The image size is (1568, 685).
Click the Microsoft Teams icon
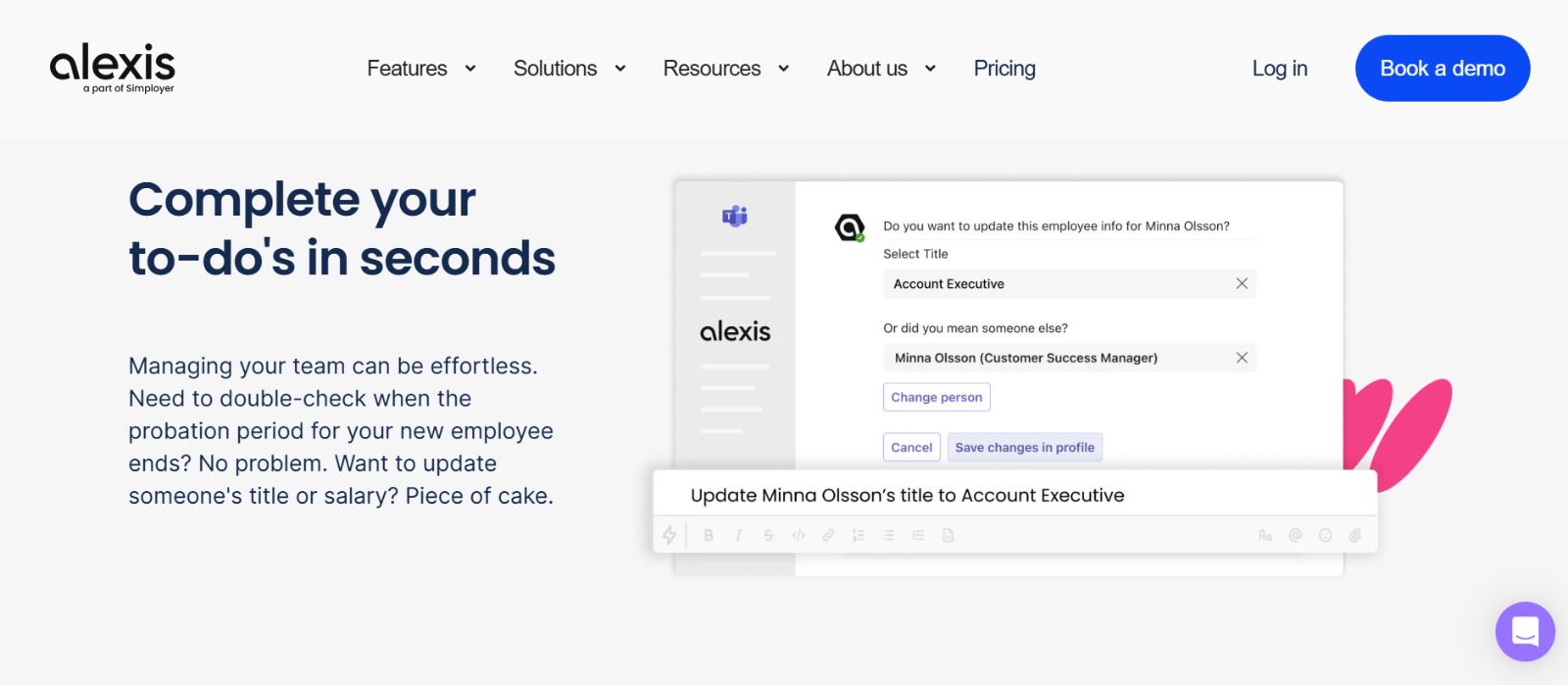[735, 217]
